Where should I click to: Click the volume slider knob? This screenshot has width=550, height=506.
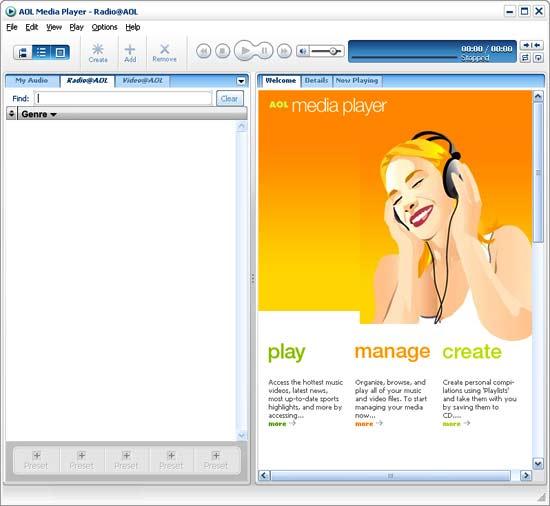[333, 52]
